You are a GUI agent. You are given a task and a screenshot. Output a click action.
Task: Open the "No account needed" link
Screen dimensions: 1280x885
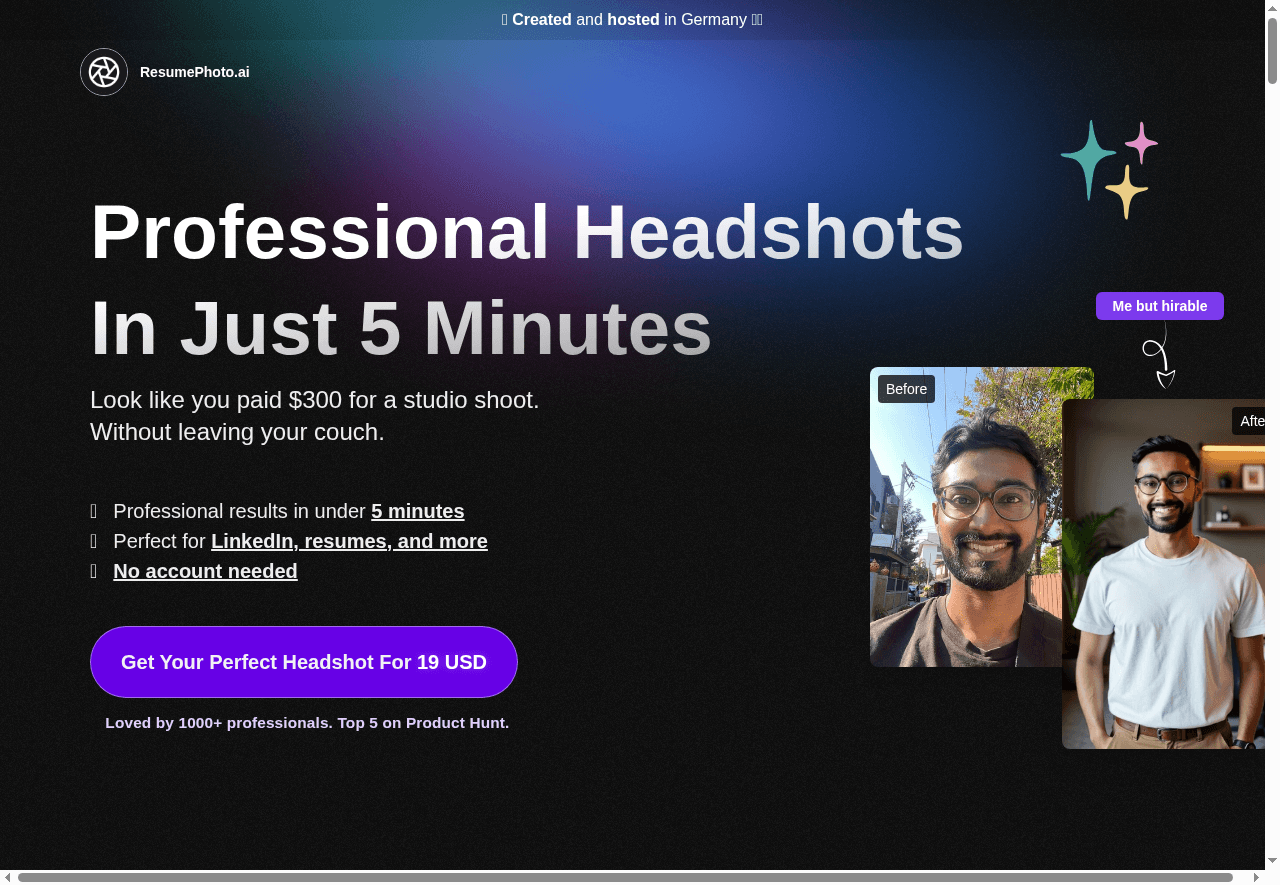[x=205, y=571]
